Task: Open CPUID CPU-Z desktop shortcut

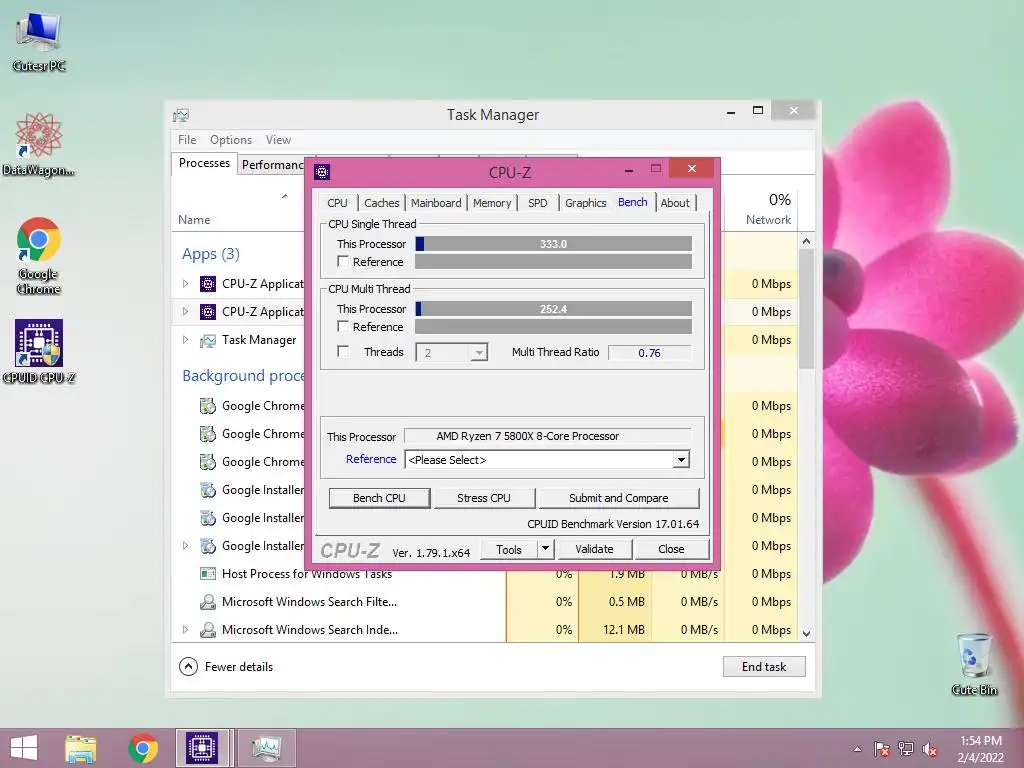Action: 39,351
